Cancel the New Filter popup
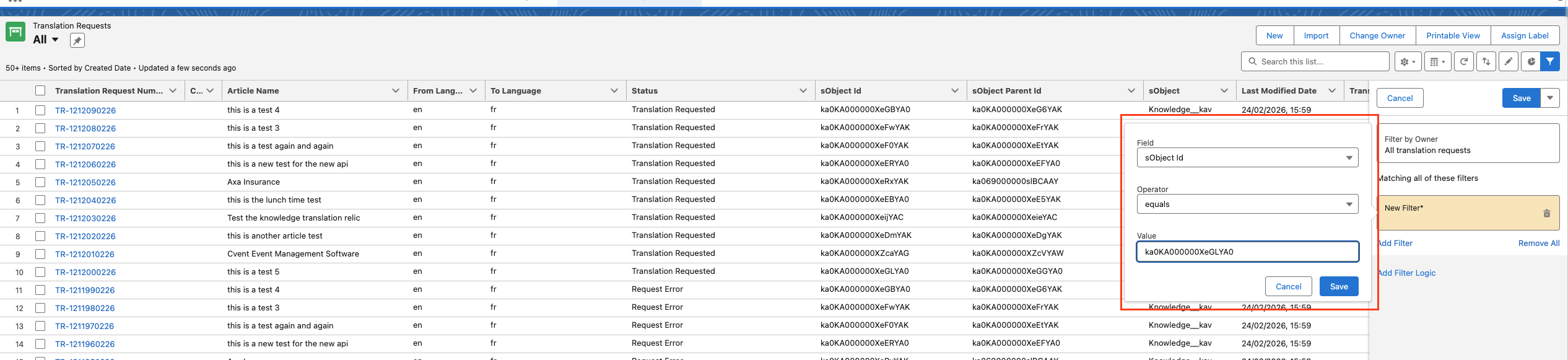 pos(1288,286)
